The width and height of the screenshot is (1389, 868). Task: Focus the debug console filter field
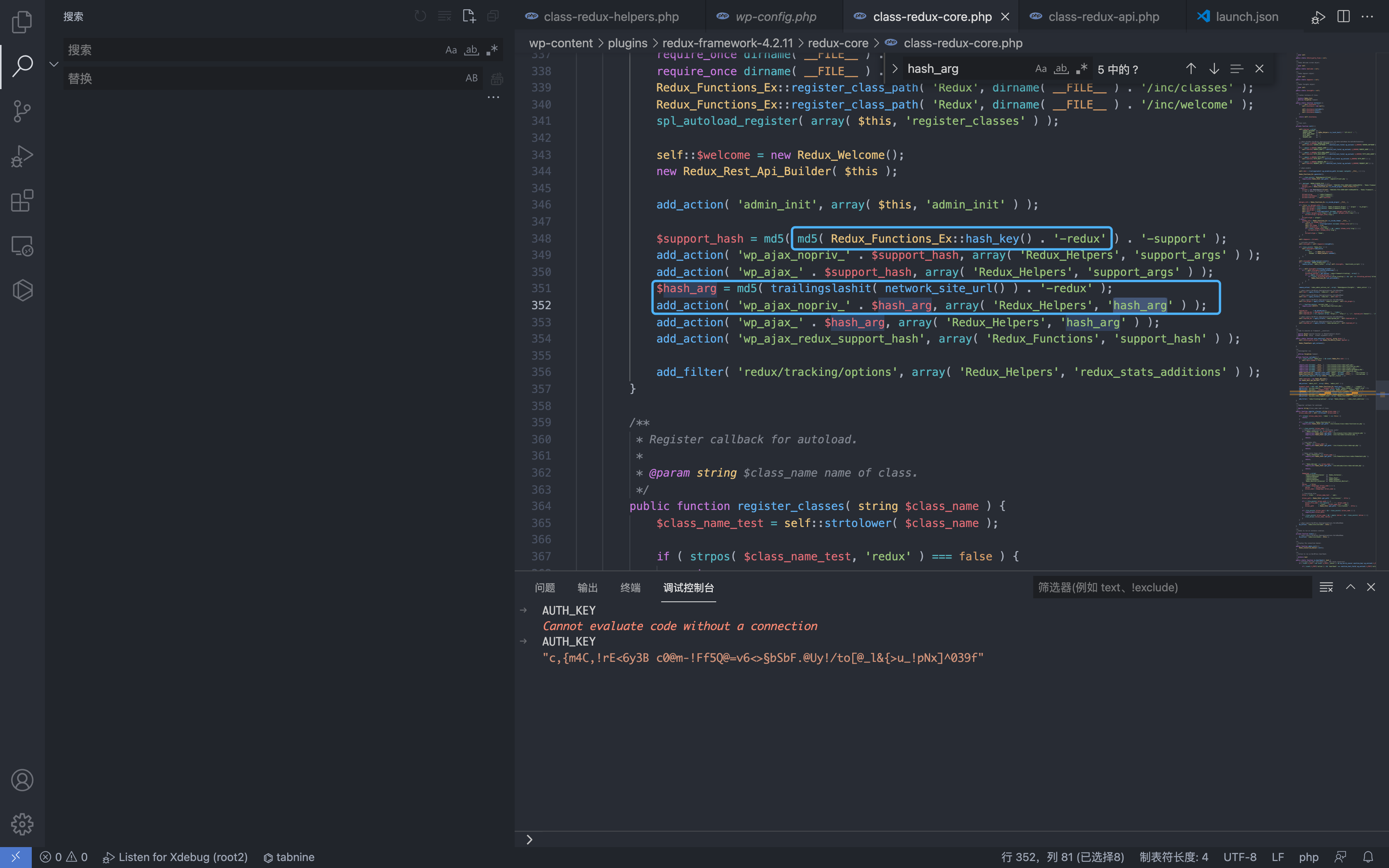click(x=1171, y=587)
